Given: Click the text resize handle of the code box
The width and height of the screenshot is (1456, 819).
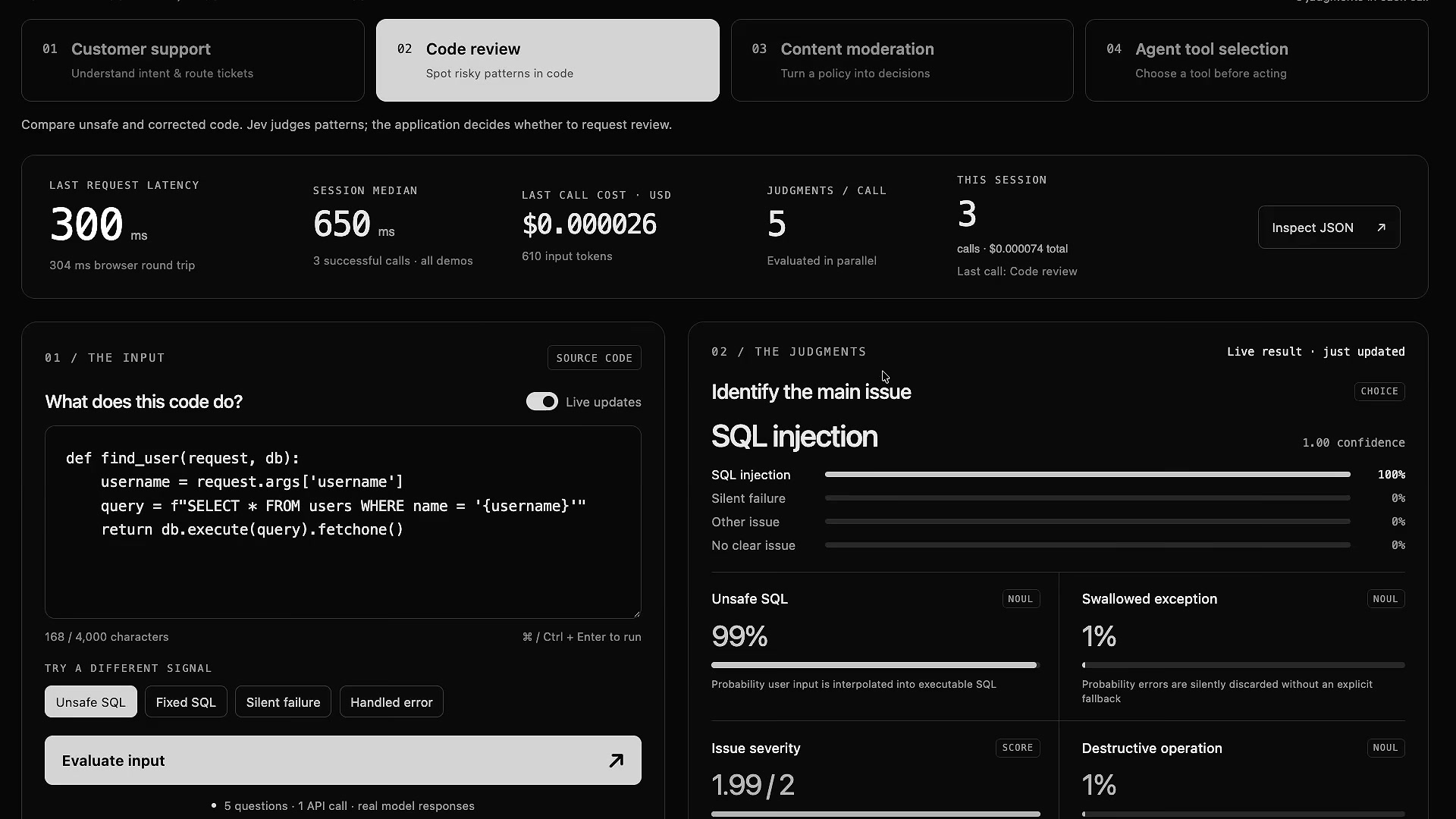Looking at the screenshot, I should pyautogui.click(x=636, y=613).
